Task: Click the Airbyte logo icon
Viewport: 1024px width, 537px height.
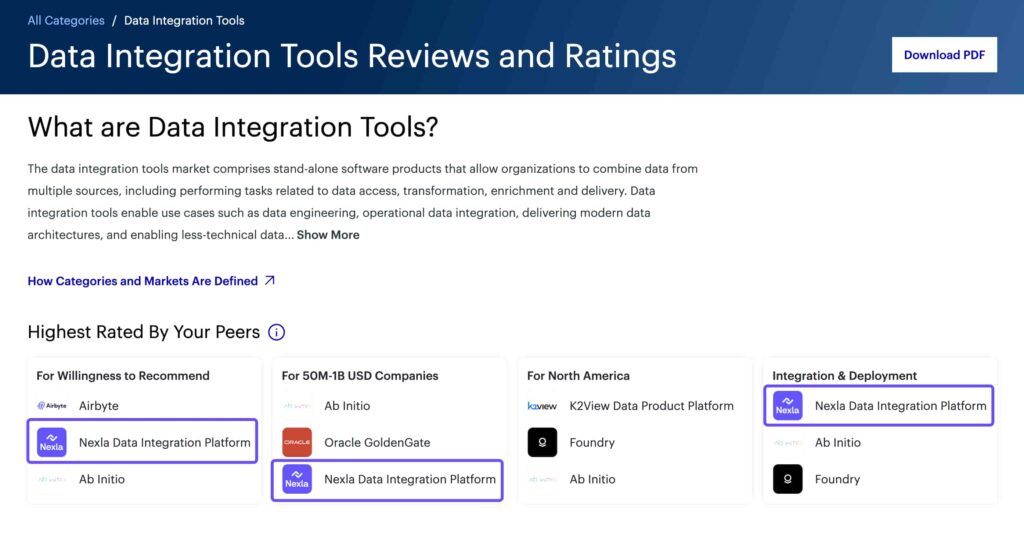Action: pyautogui.click(x=52, y=406)
